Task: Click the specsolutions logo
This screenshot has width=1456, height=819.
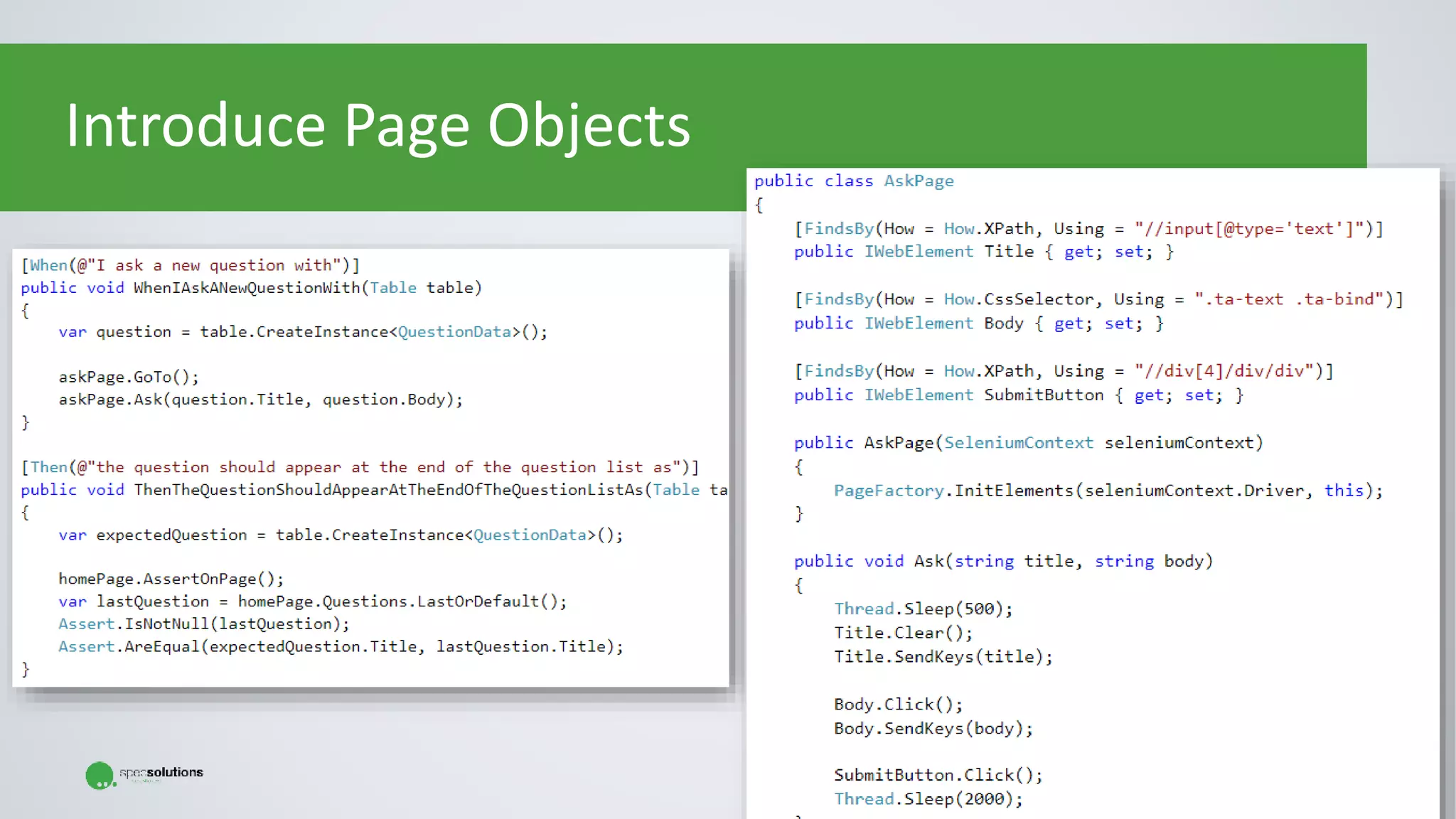Action: pyautogui.click(x=144, y=775)
